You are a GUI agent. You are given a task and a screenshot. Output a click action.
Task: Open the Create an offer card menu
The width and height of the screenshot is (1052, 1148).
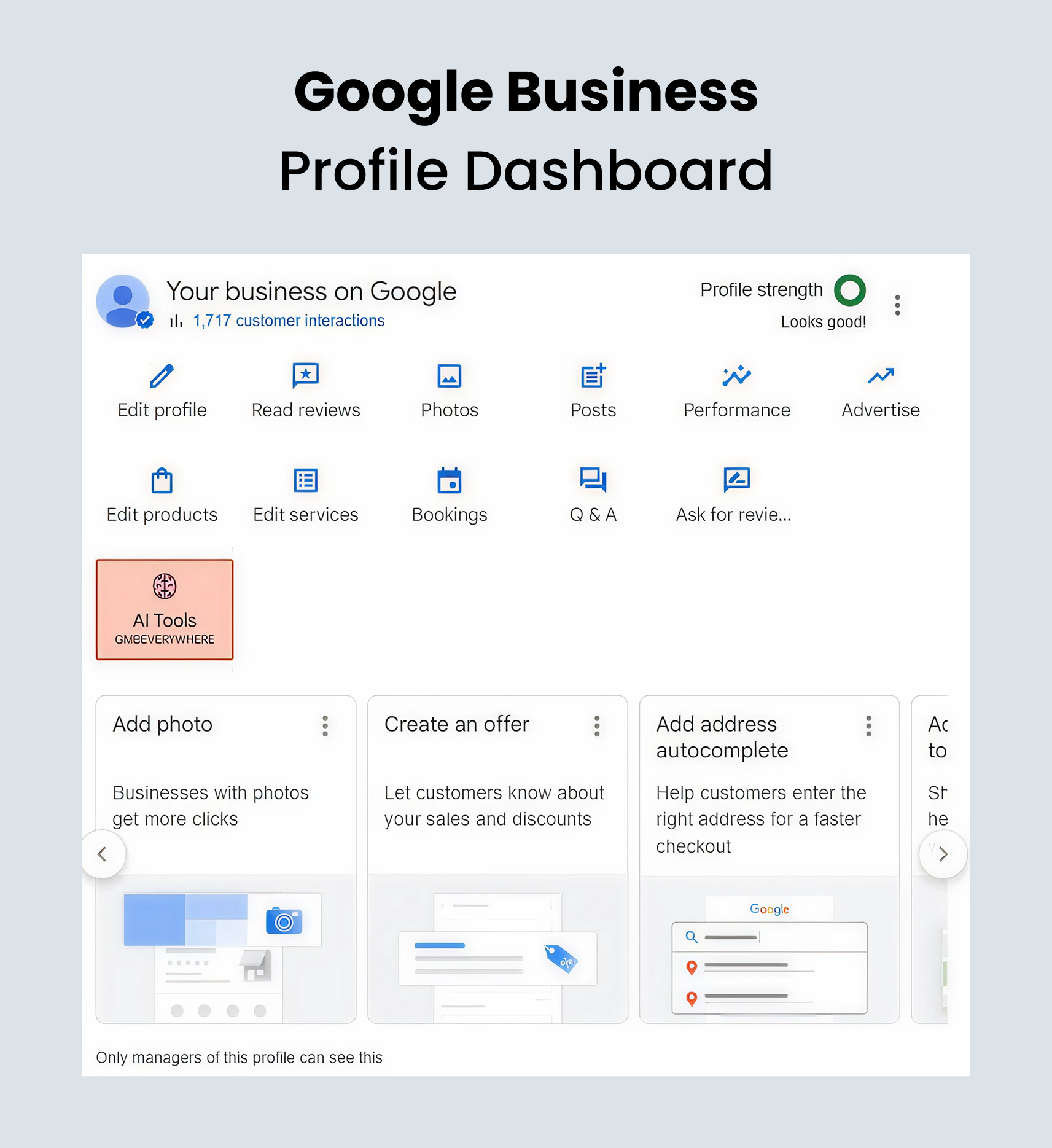click(x=596, y=726)
